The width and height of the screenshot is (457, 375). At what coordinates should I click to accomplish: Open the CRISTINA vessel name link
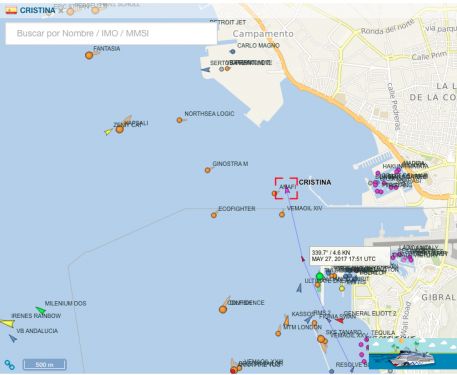37,10
